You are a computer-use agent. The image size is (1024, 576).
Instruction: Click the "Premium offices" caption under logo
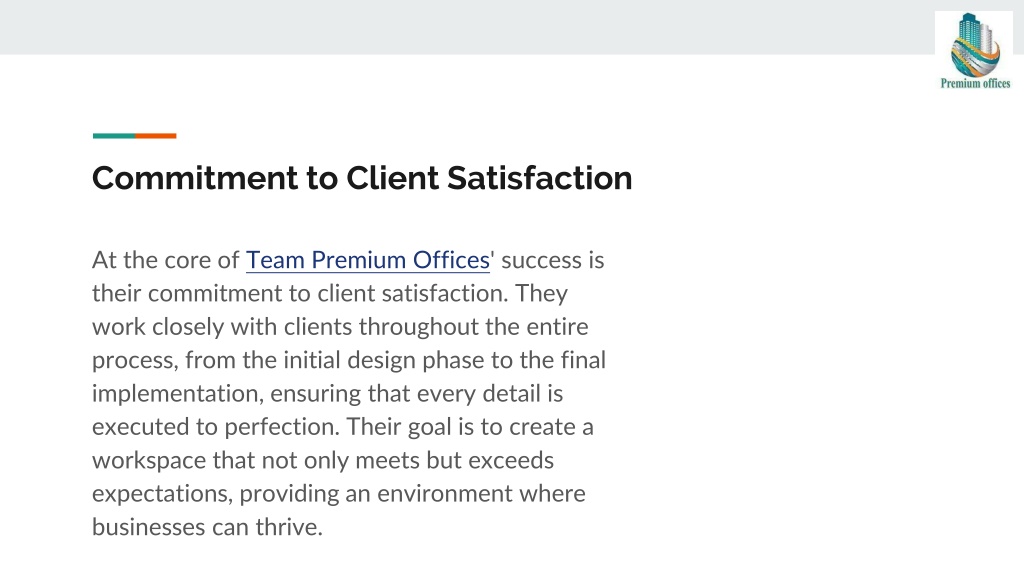click(x=975, y=84)
